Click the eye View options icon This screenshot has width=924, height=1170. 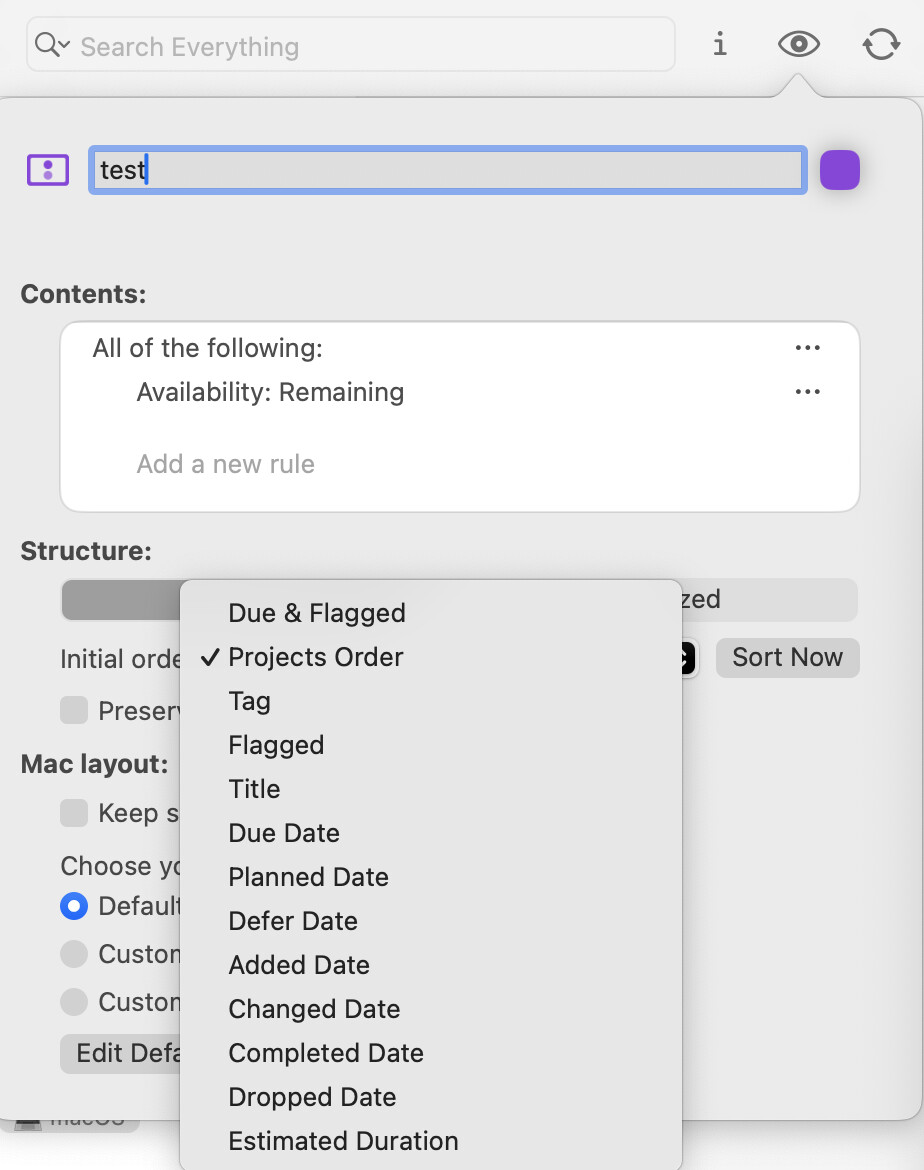pos(799,45)
